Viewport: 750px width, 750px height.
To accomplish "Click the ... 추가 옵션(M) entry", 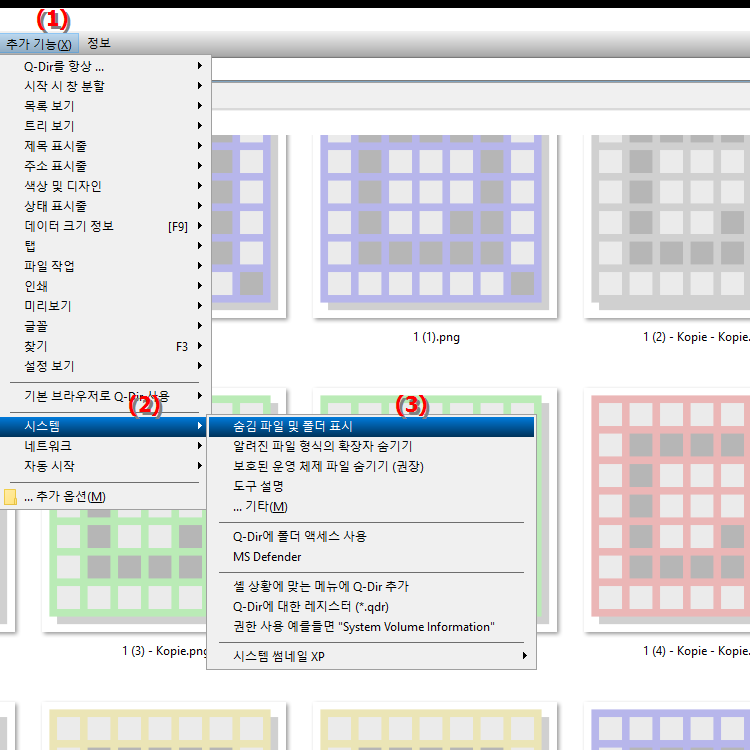I will coord(104,496).
